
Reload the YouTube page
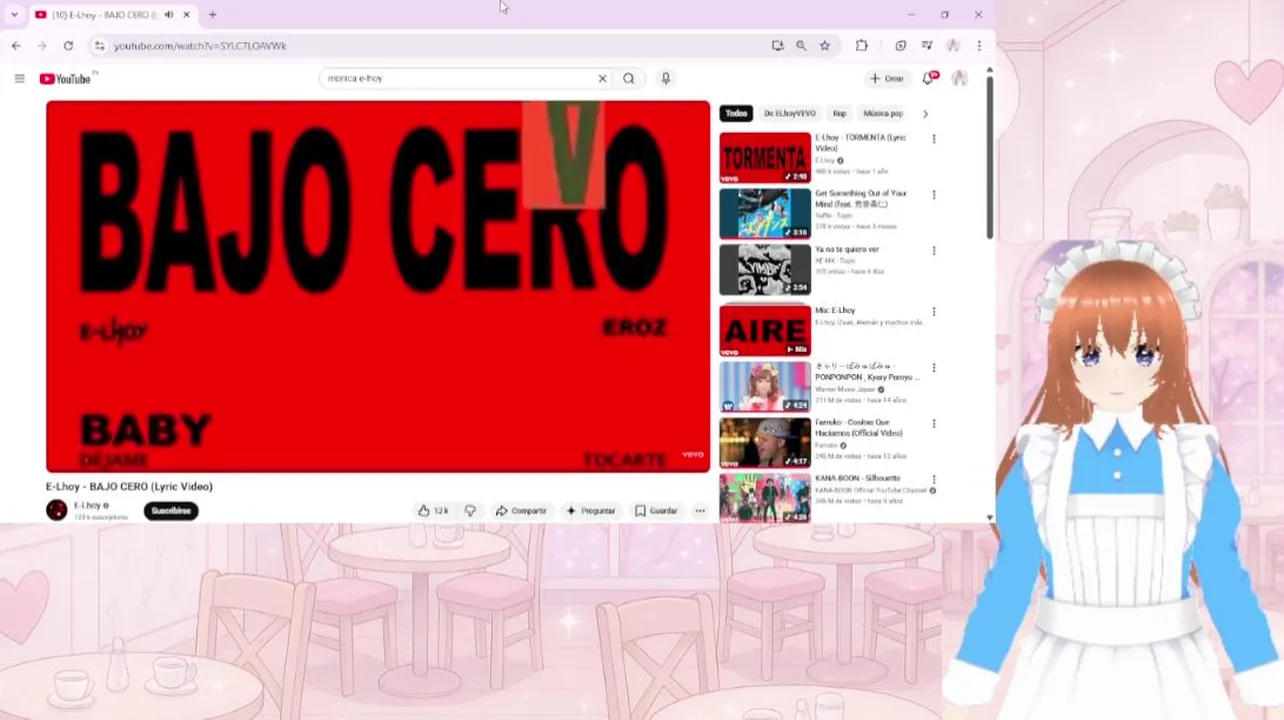[68, 45]
